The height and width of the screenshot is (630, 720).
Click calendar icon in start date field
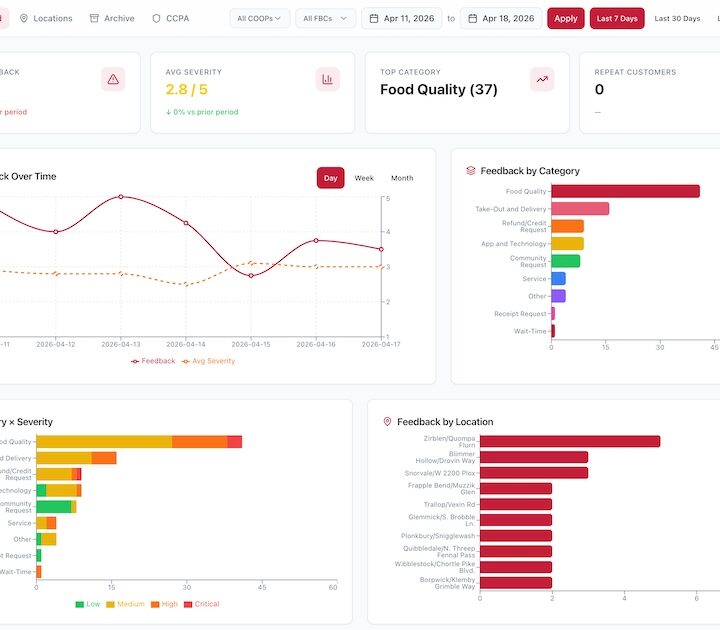[x=374, y=18]
